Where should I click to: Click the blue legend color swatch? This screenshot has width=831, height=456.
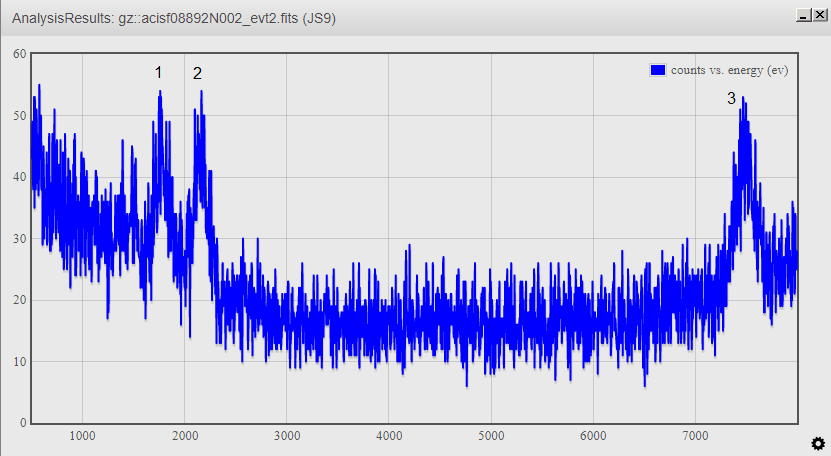pyautogui.click(x=658, y=70)
